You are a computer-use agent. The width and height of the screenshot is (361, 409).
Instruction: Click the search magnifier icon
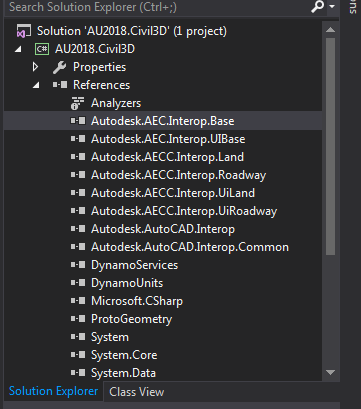pos(317,7)
